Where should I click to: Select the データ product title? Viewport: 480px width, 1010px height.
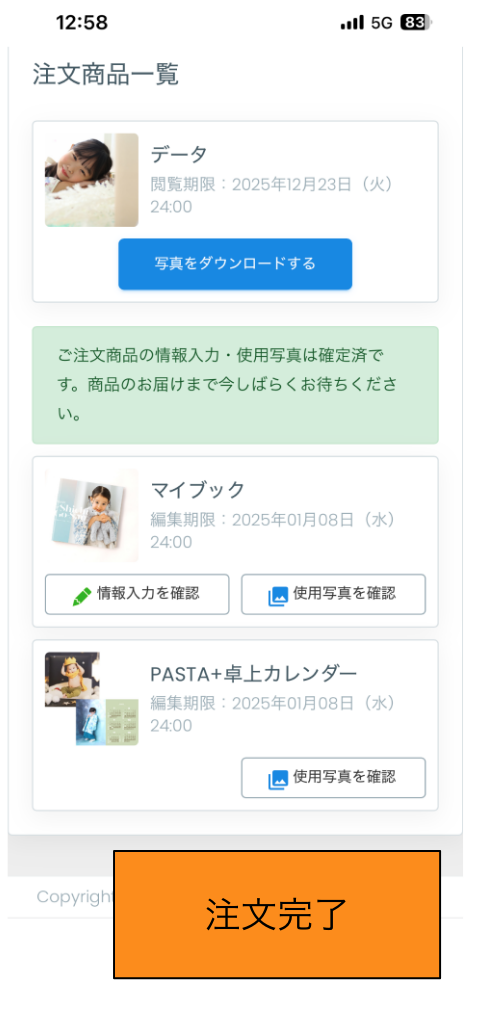pyautogui.click(x=179, y=155)
